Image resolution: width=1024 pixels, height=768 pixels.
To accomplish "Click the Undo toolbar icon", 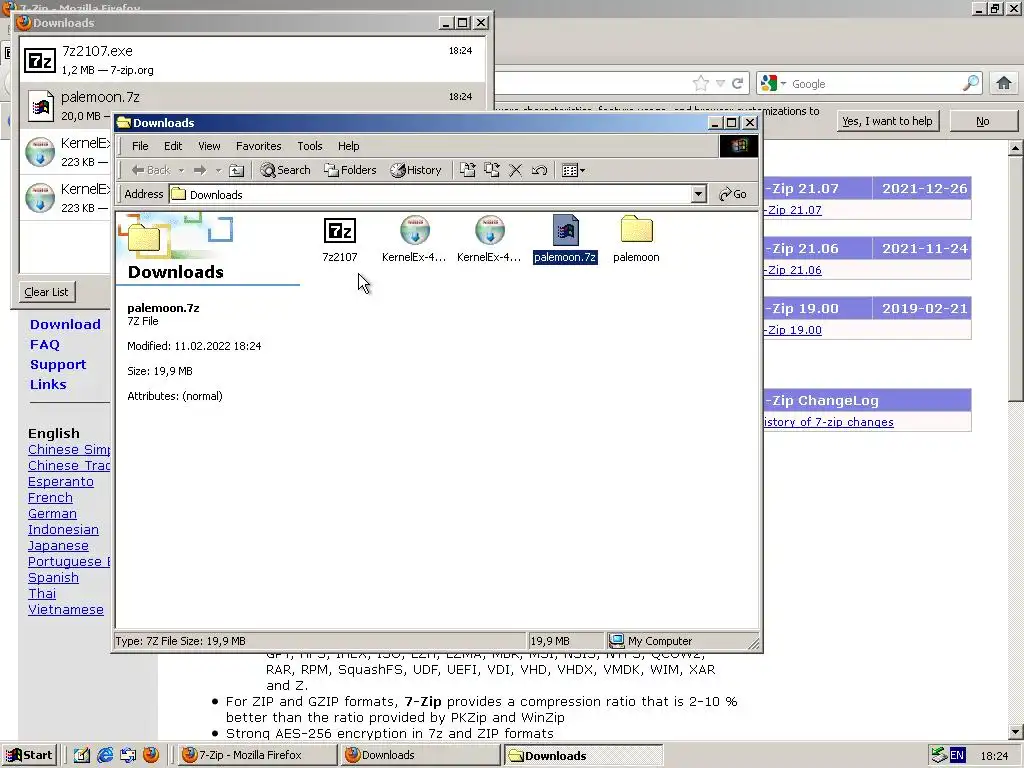I will (539, 170).
